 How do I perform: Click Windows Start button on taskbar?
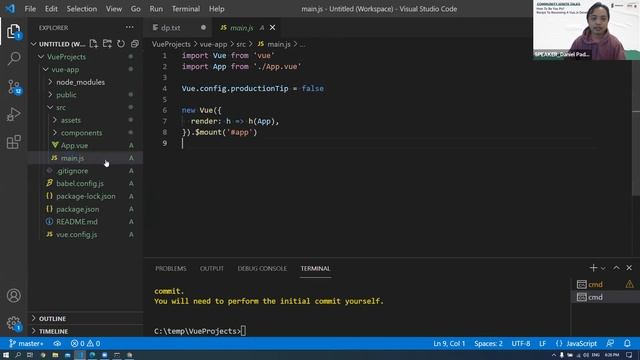click(x=6, y=355)
